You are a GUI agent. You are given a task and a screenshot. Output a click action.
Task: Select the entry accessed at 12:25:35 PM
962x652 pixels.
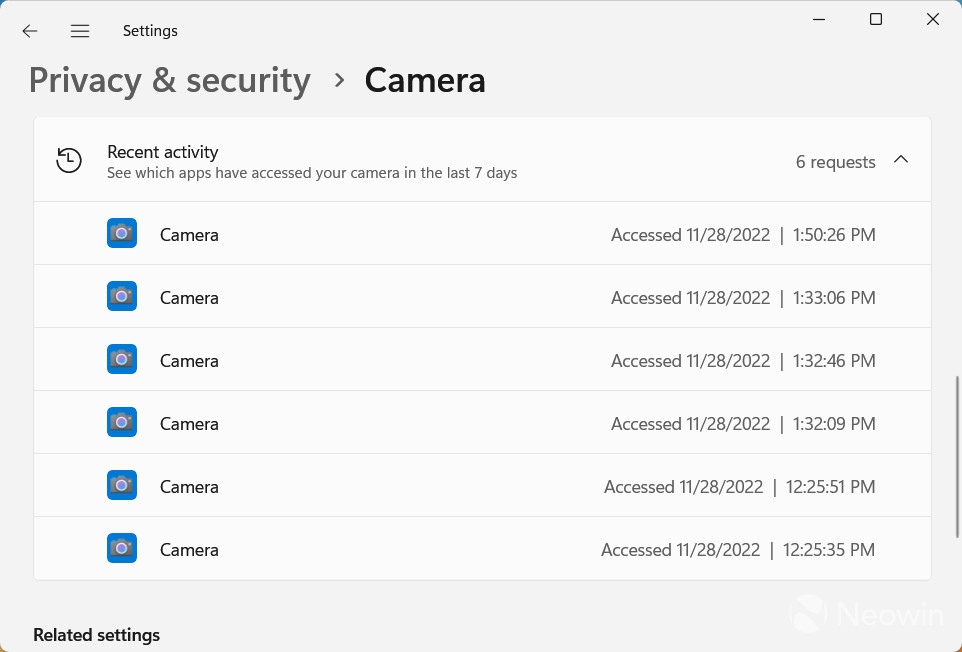point(482,548)
